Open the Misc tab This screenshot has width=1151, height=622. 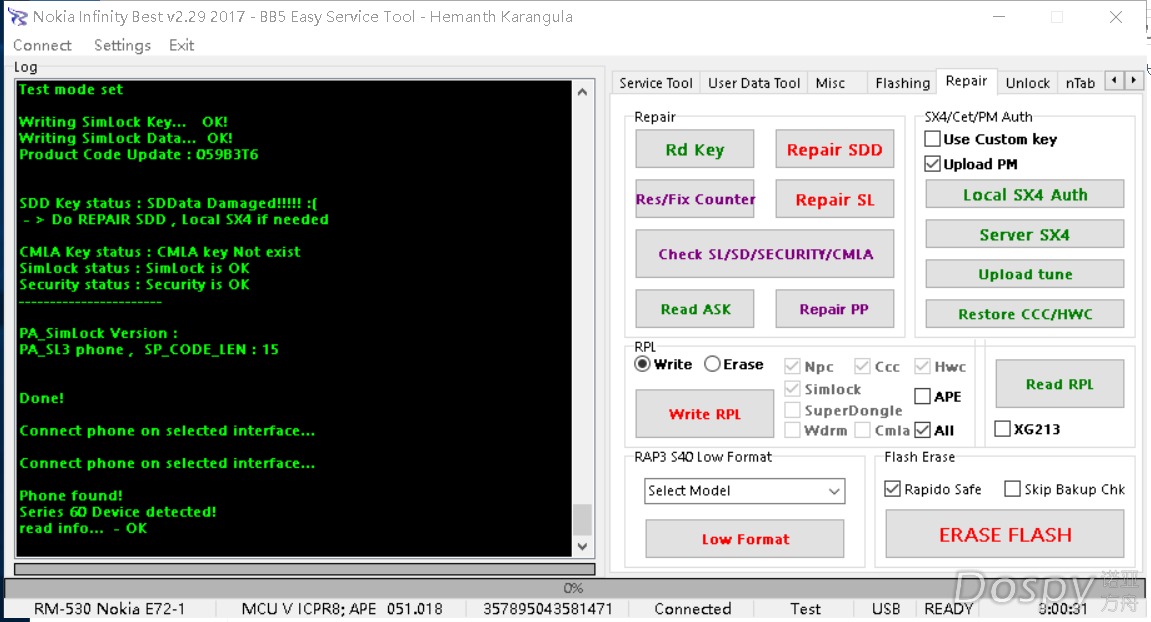[830, 83]
